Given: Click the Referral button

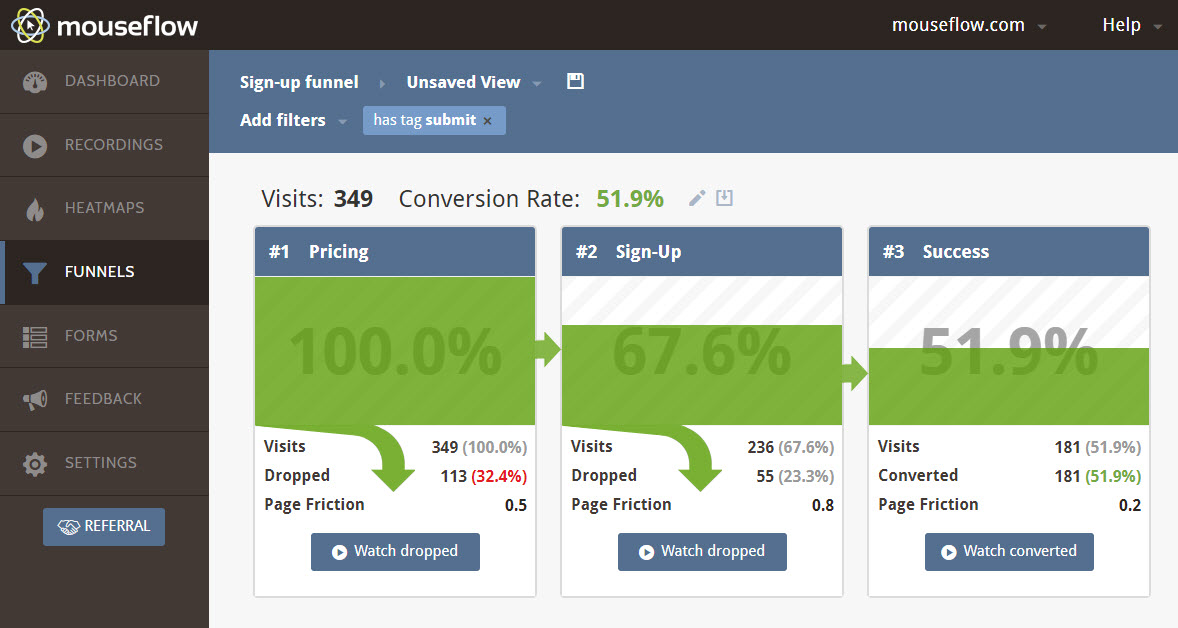Looking at the screenshot, I should pos(104,527).
